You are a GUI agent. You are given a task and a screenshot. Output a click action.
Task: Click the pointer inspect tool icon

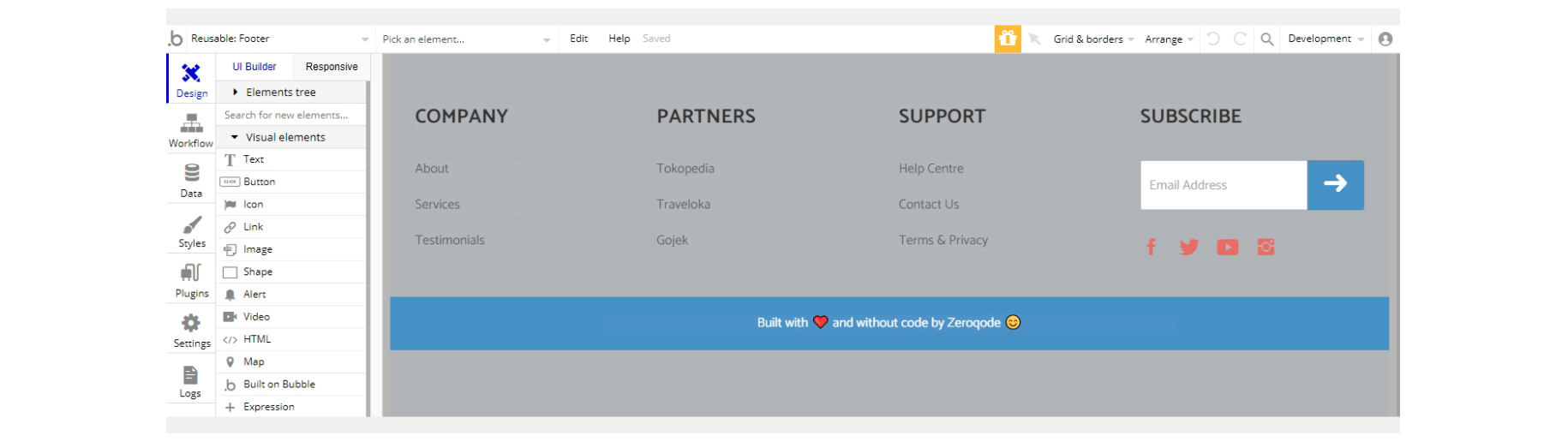pos(1035,39)
